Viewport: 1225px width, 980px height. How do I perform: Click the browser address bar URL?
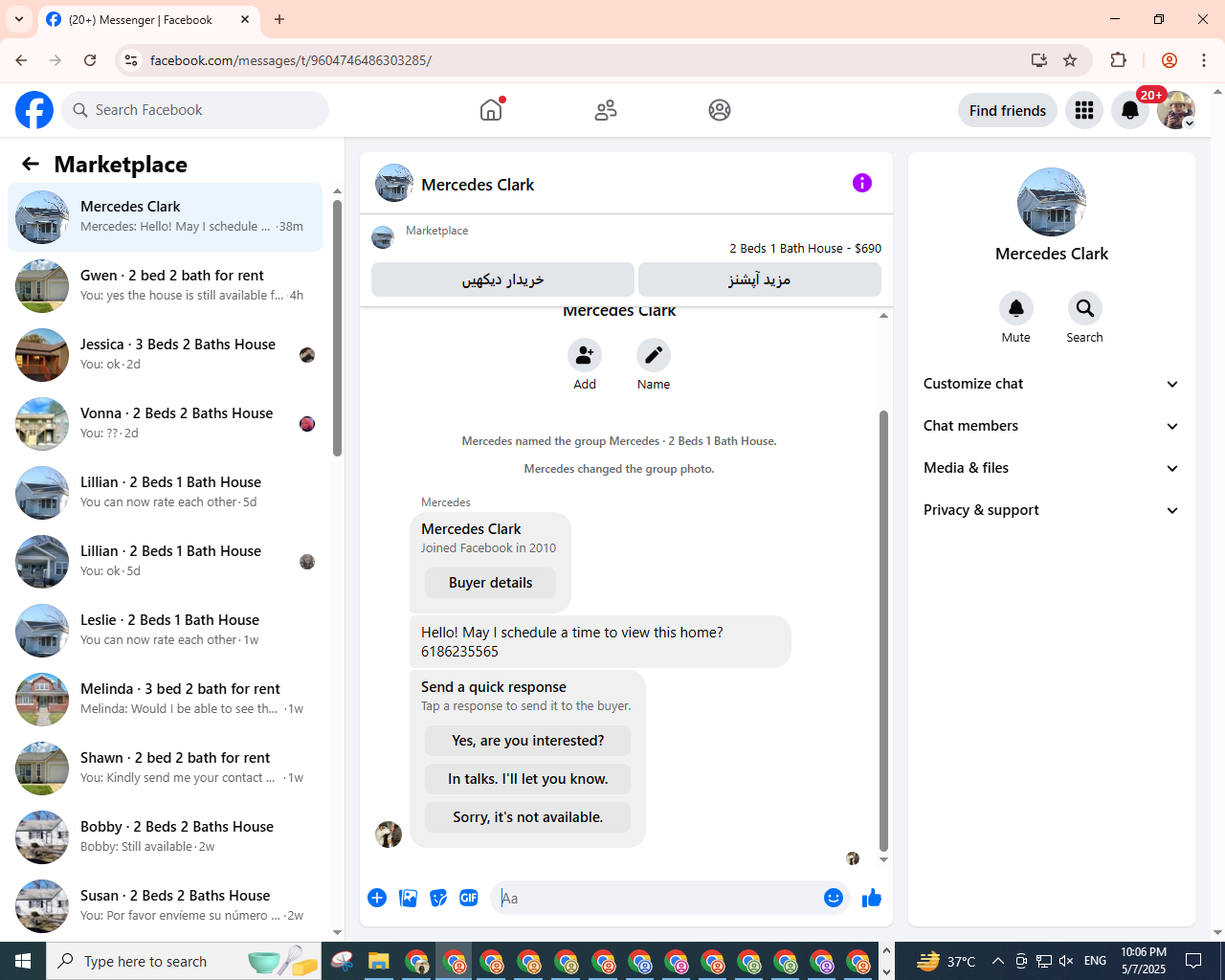pyautogui.click(x=291, y=60)
